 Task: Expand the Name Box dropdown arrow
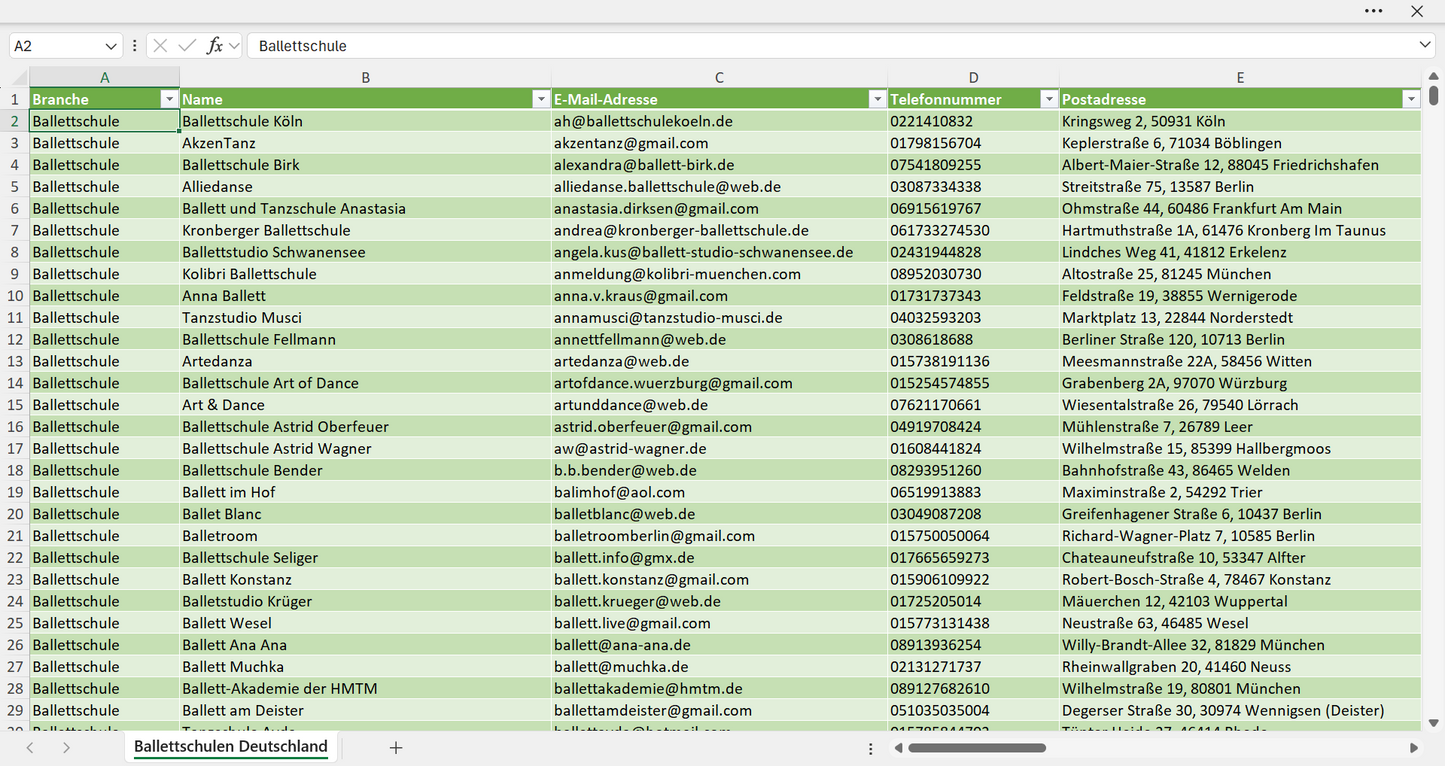tap(111, 46)
